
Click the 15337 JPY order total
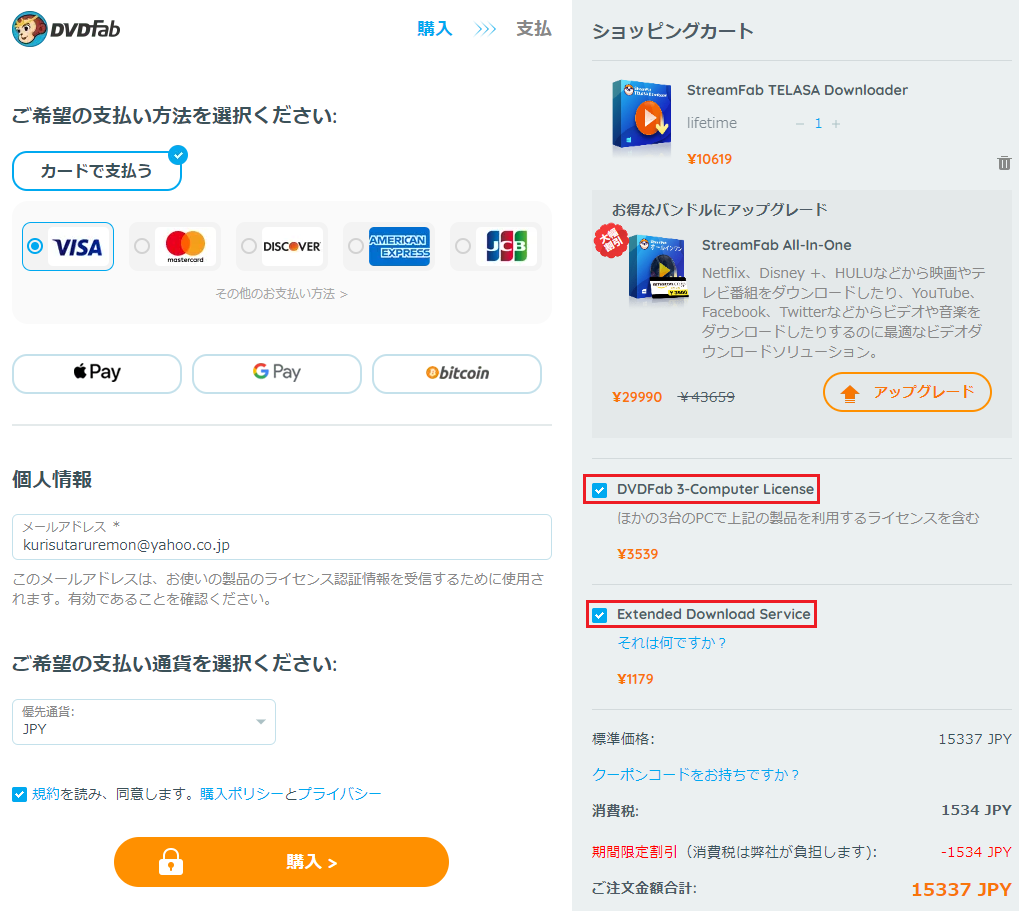961,890
